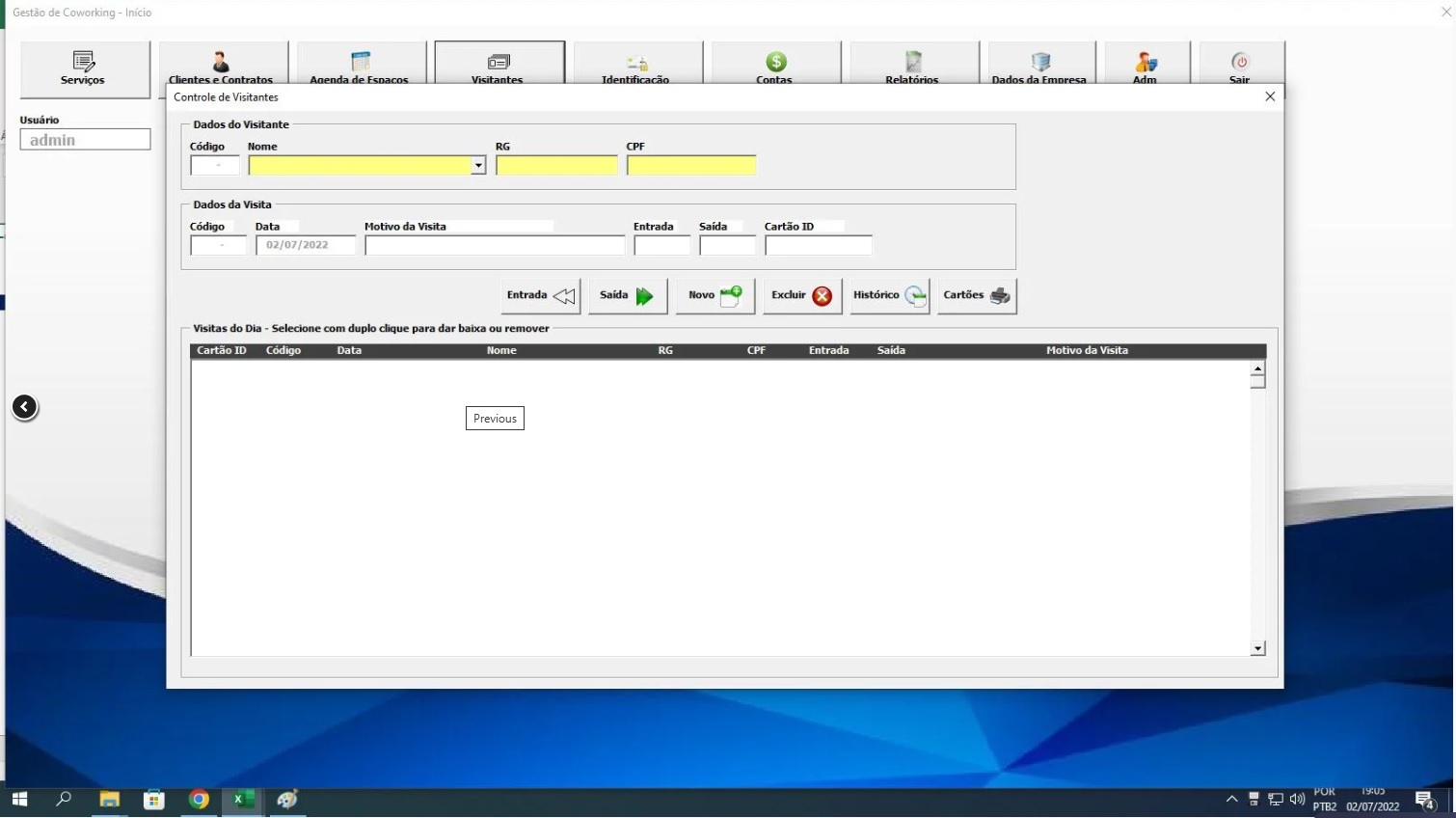Click the Usuário field showing admin

click(x=85, y=140)
